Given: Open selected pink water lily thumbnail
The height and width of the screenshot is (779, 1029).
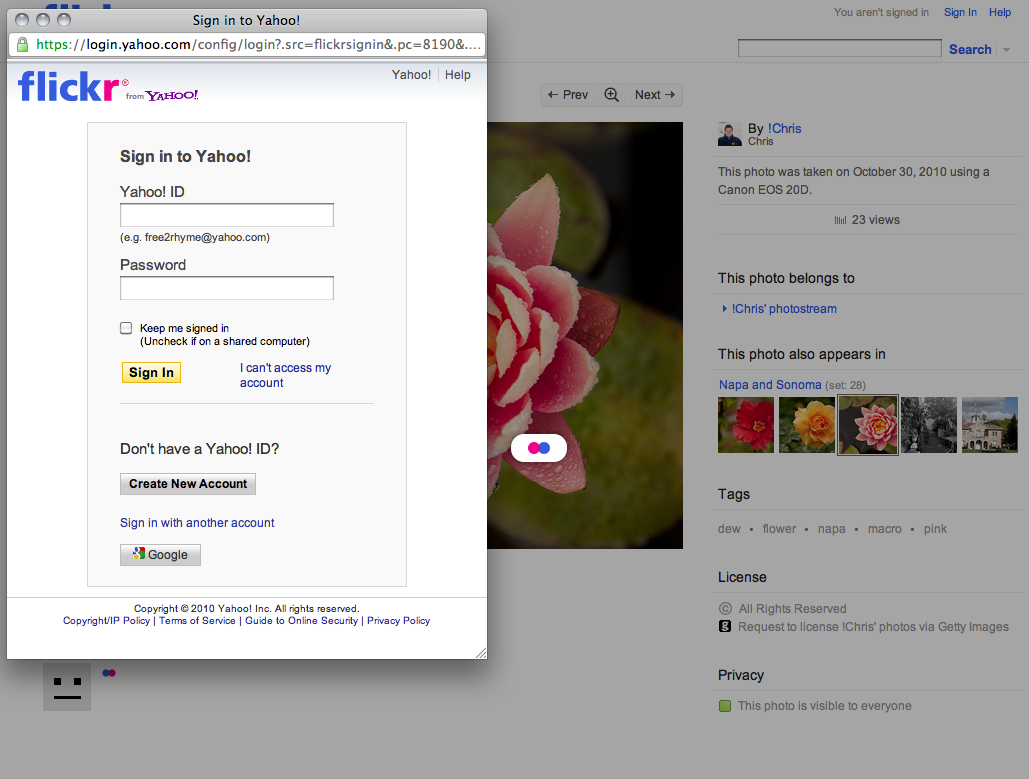Looking at the screenshot, I should [x=868, y=425].
